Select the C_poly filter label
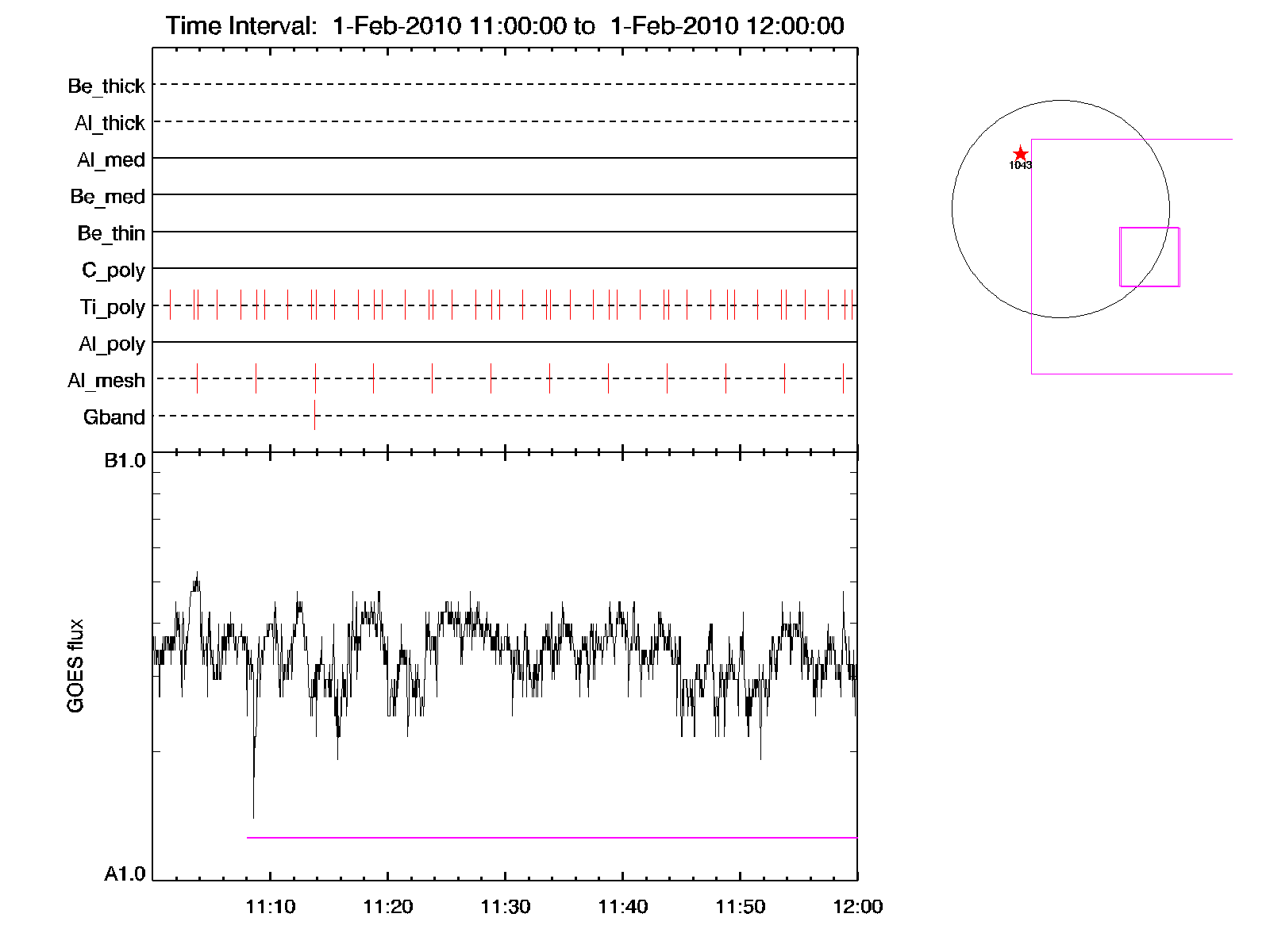1270x952 pixels. (x=114, y=271)
